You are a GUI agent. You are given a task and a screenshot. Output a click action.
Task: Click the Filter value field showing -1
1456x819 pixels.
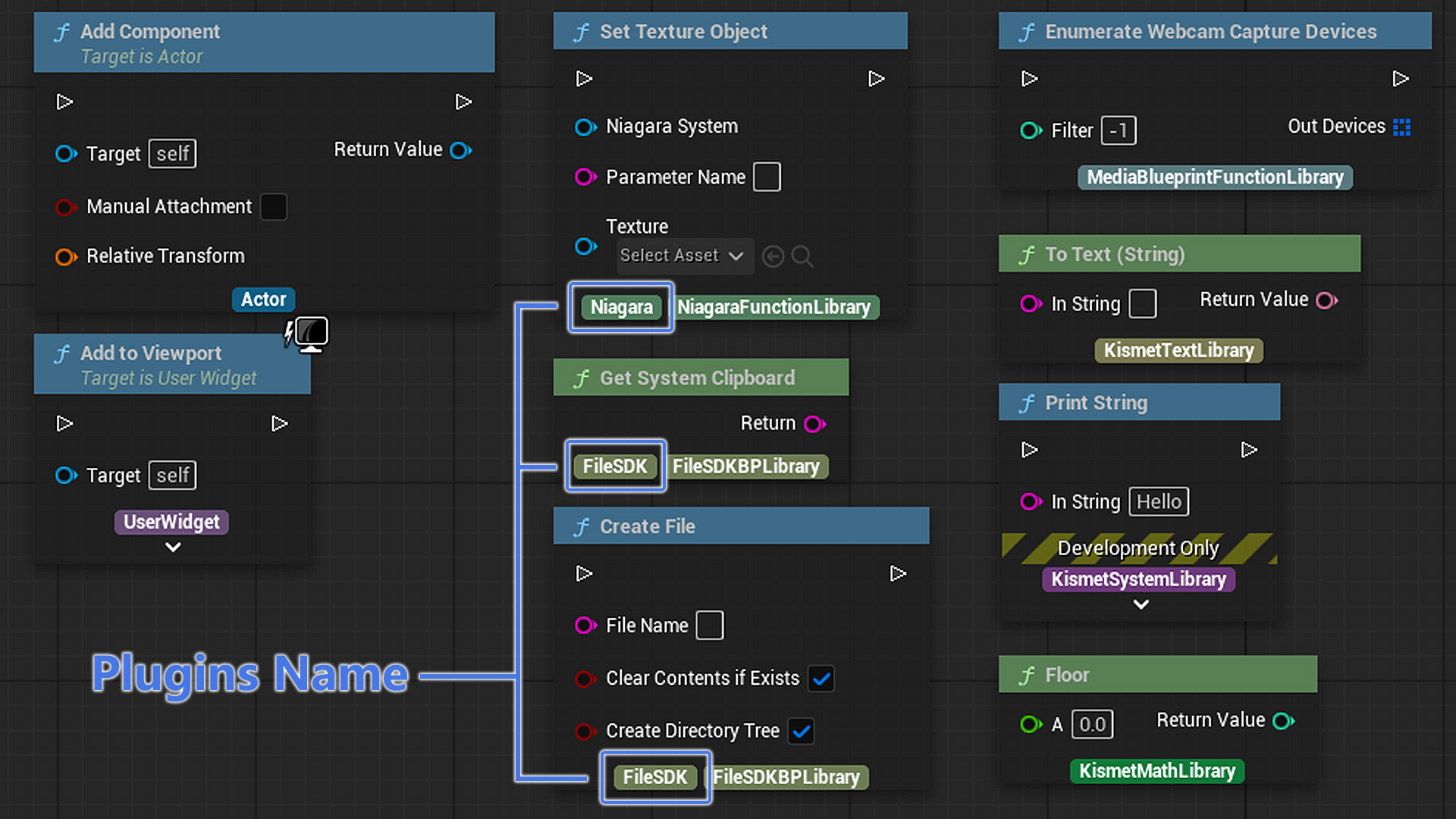point(1119,130)
